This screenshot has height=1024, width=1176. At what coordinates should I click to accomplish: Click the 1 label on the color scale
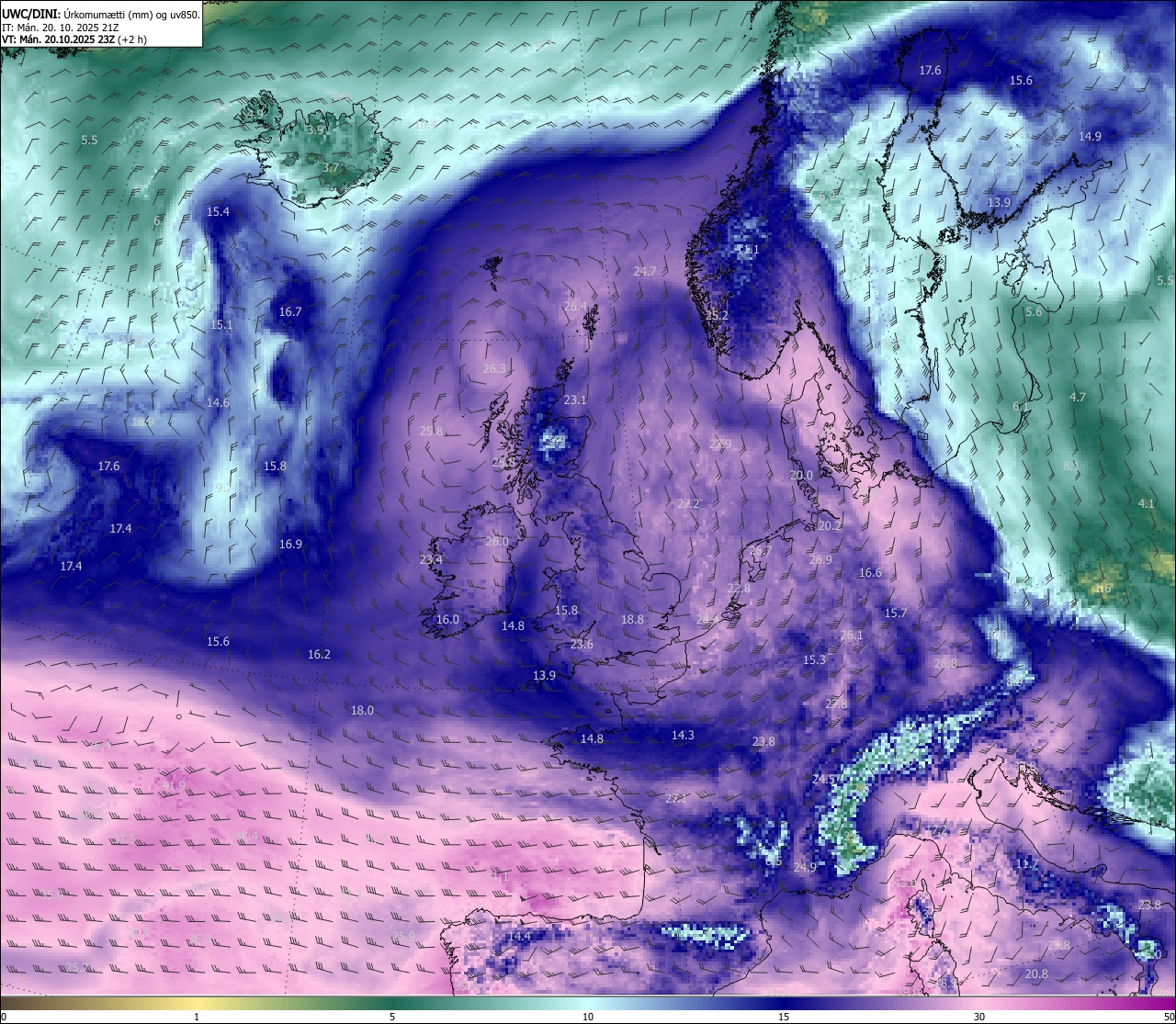pyautogui.click(x=197, y=1017)
